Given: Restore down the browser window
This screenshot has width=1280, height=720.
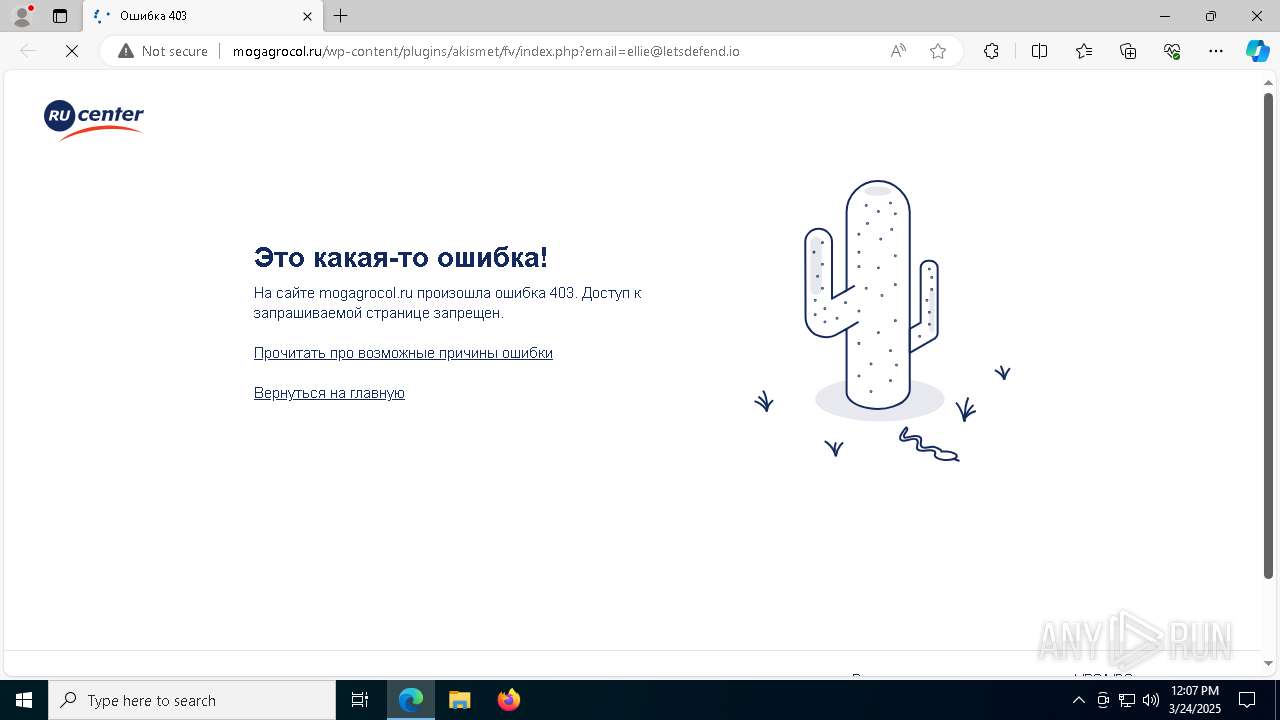Looking at the screenshot, I should [x=1211, y=16].
